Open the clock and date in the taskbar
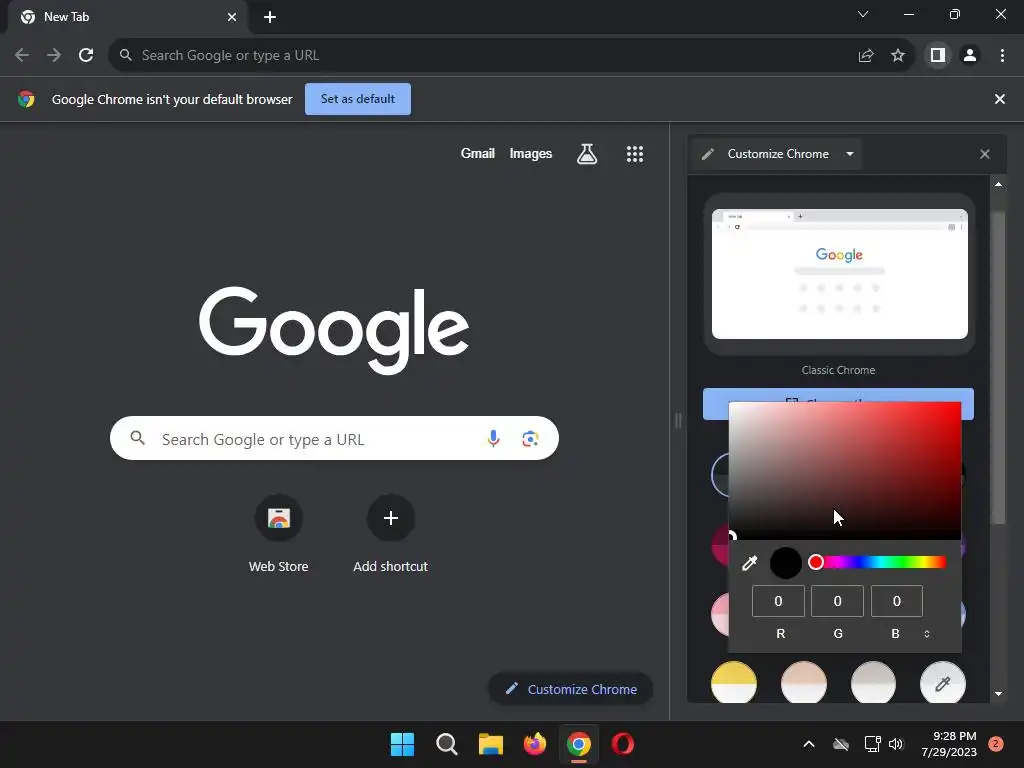 (949, 744)
